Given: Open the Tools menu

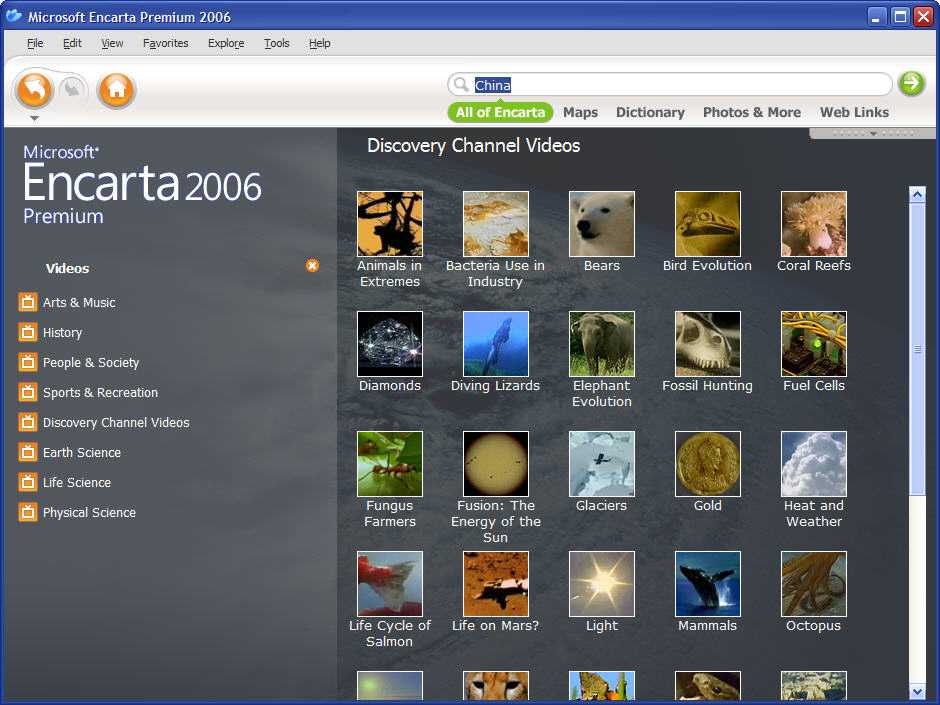Looking at the screenshot, I should pos(276,43).
